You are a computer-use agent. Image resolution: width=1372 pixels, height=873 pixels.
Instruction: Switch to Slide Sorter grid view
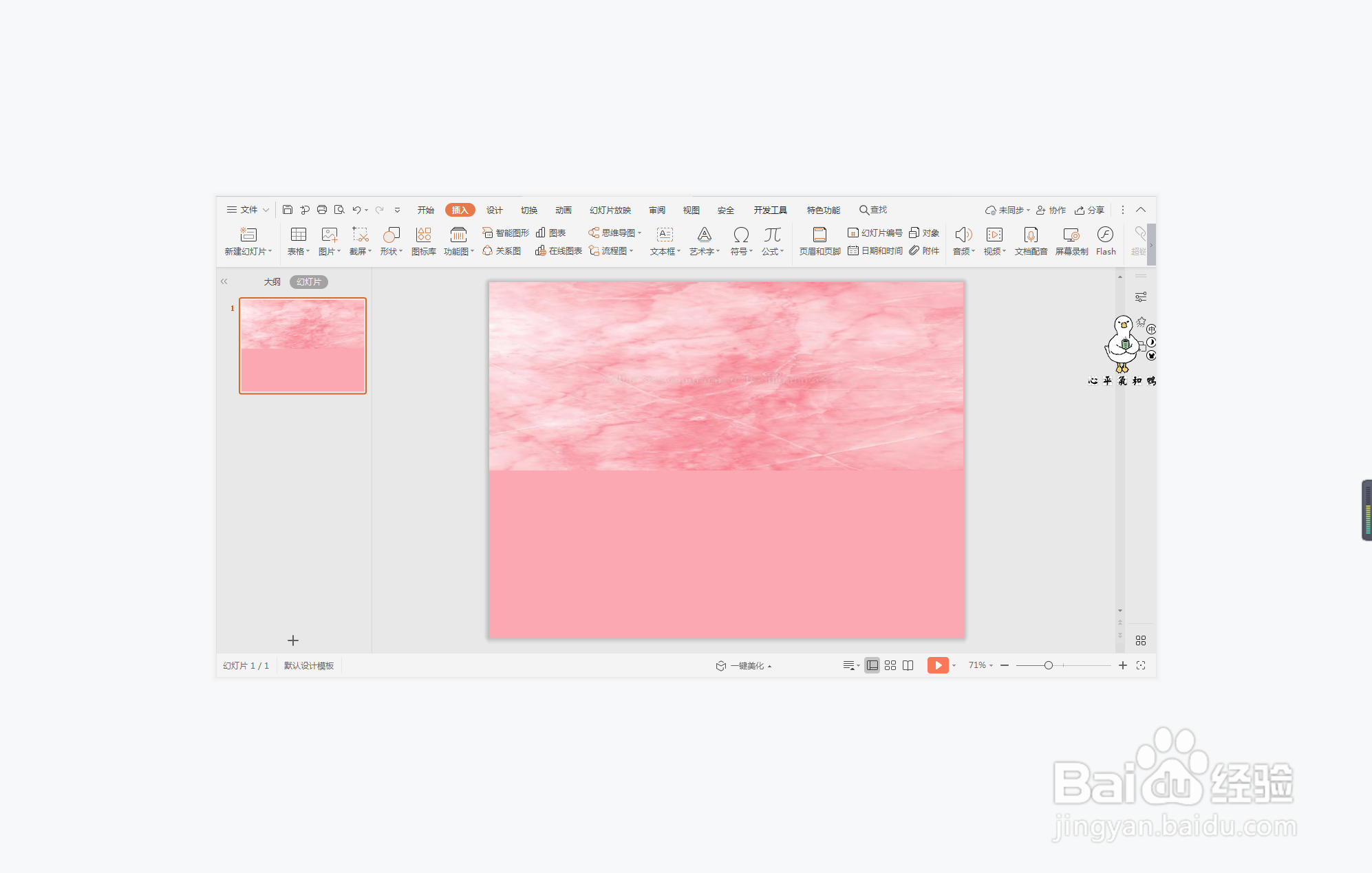[x=890, y=665]
